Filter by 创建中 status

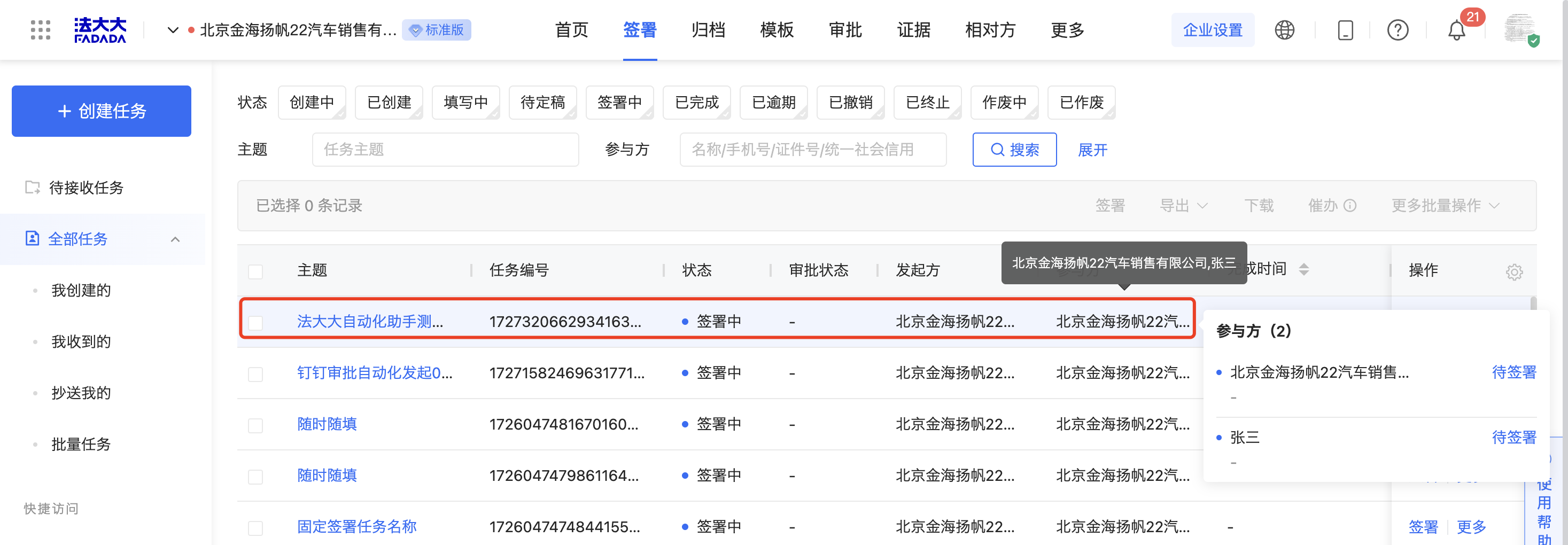(x=312, y=102)
